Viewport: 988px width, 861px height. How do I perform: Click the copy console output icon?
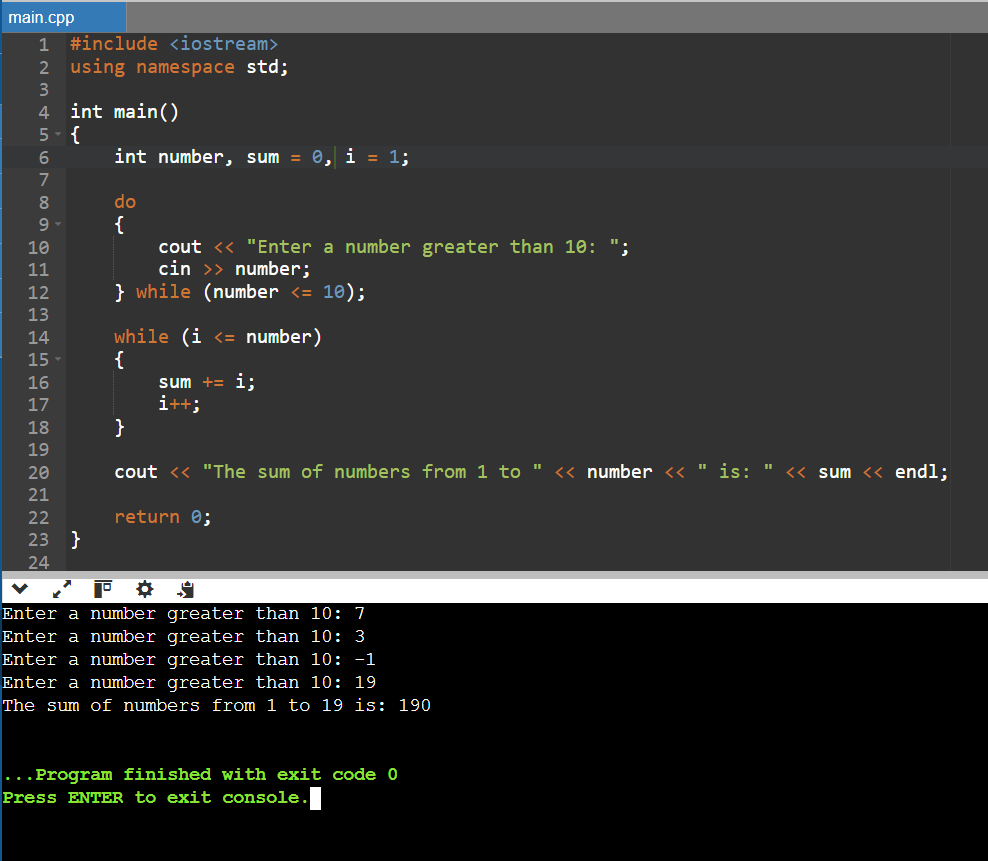coord(186,589)
